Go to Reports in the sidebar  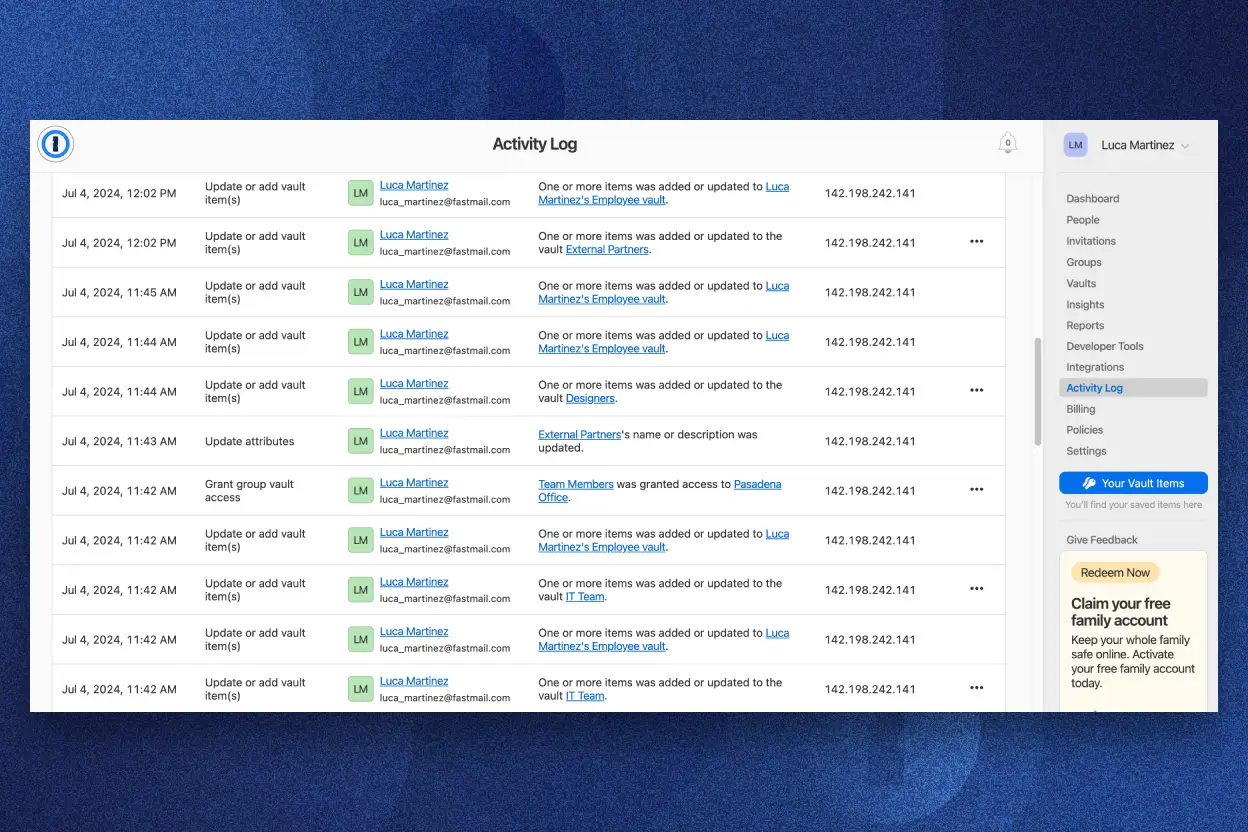1085,325
